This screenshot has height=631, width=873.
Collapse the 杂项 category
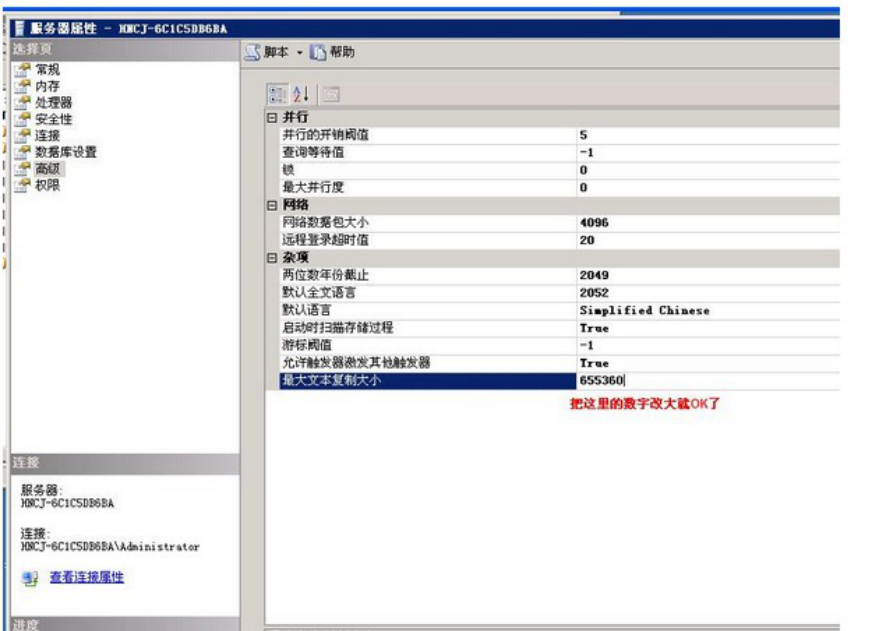(272, 258)
